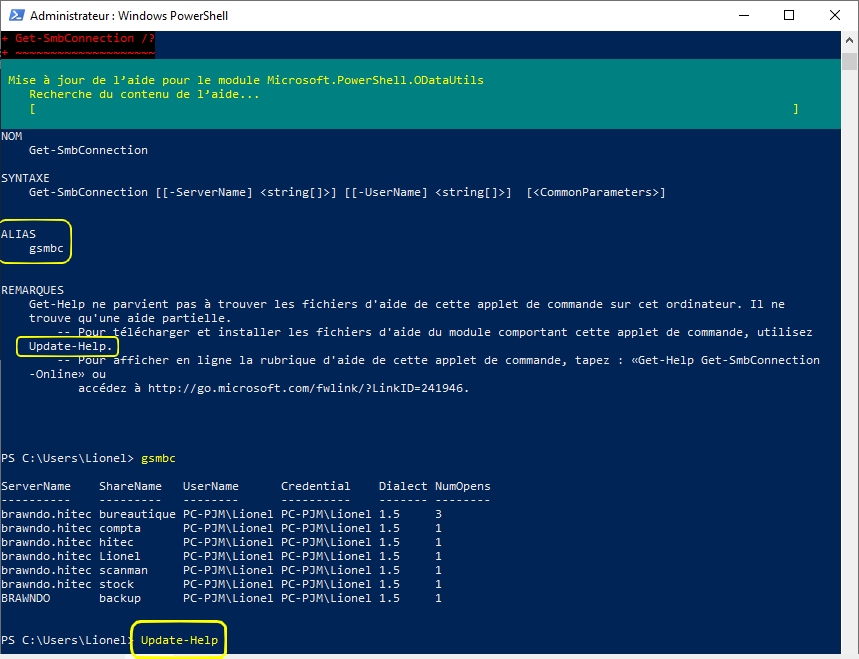The width and height of the screenshot is (859, 659).
Task: Close the PowerShell window
Action: click(835, 15)
